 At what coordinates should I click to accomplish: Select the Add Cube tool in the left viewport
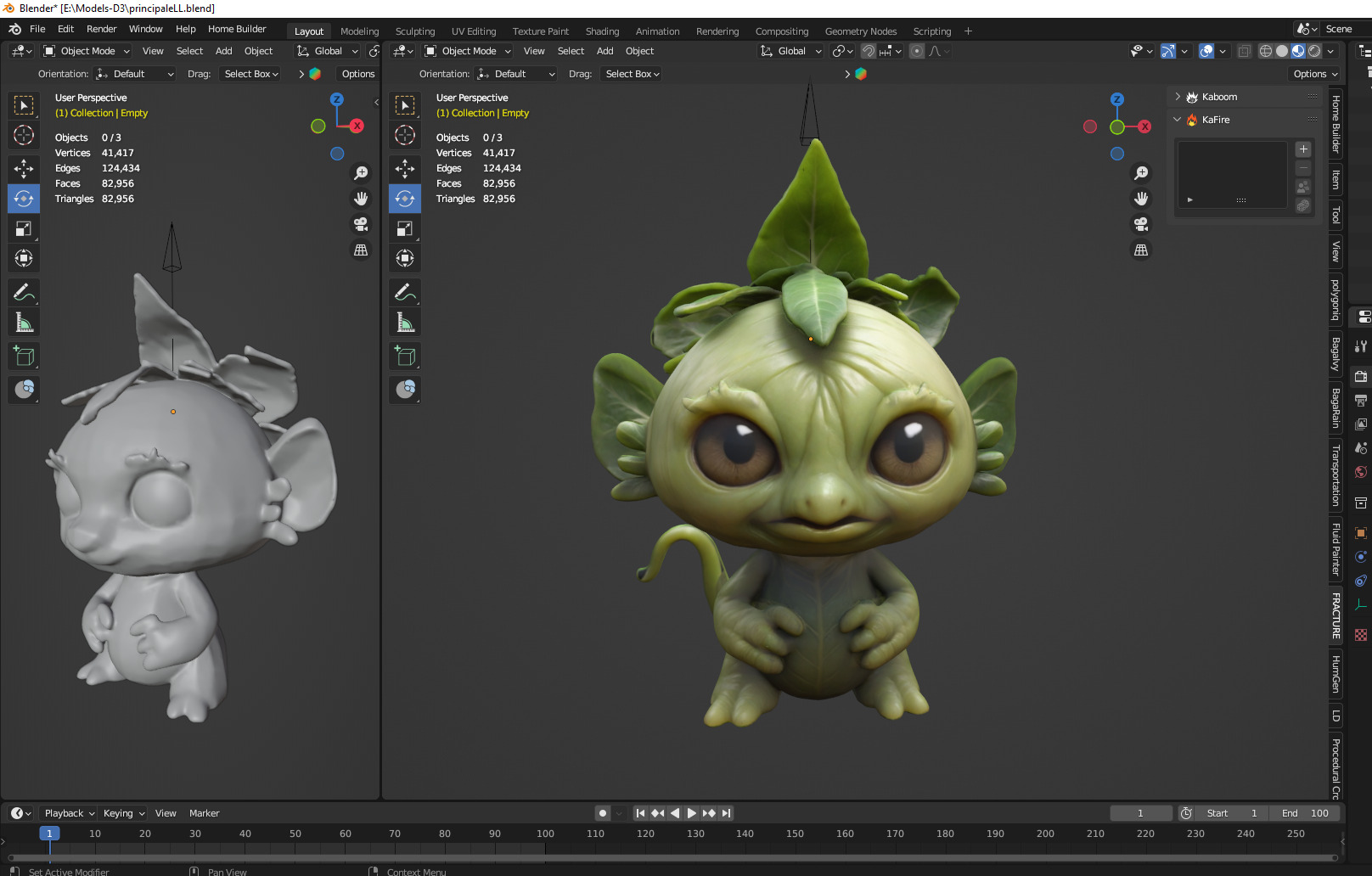point(24,357)
